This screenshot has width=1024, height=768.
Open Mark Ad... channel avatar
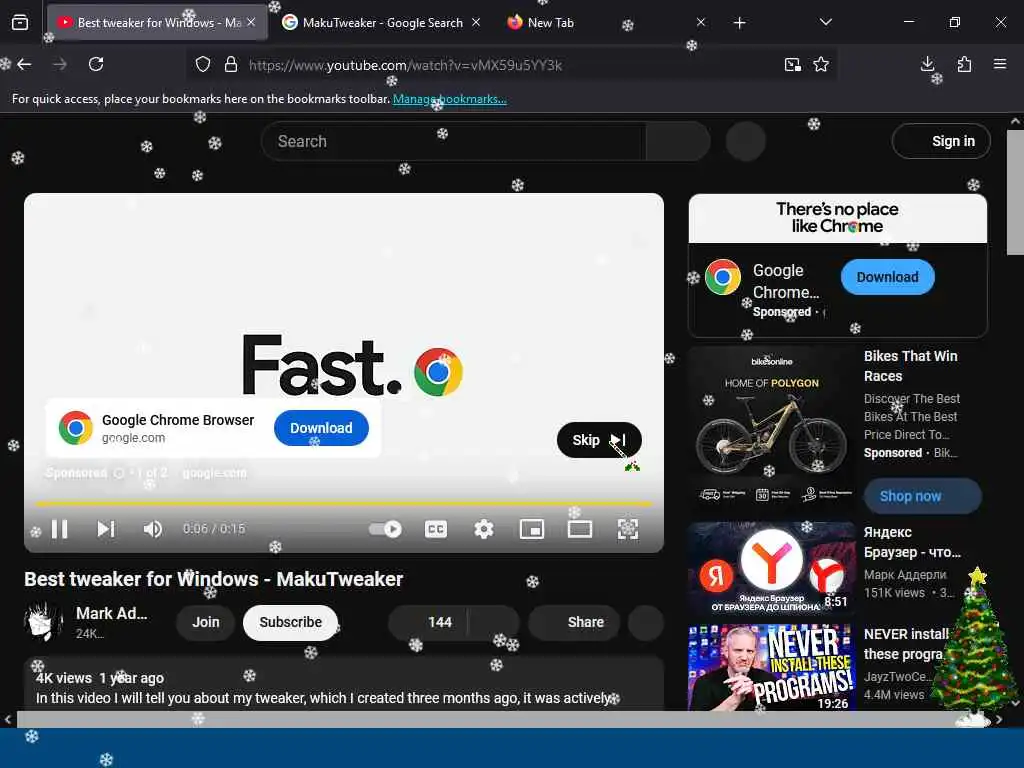click(43, 621)
